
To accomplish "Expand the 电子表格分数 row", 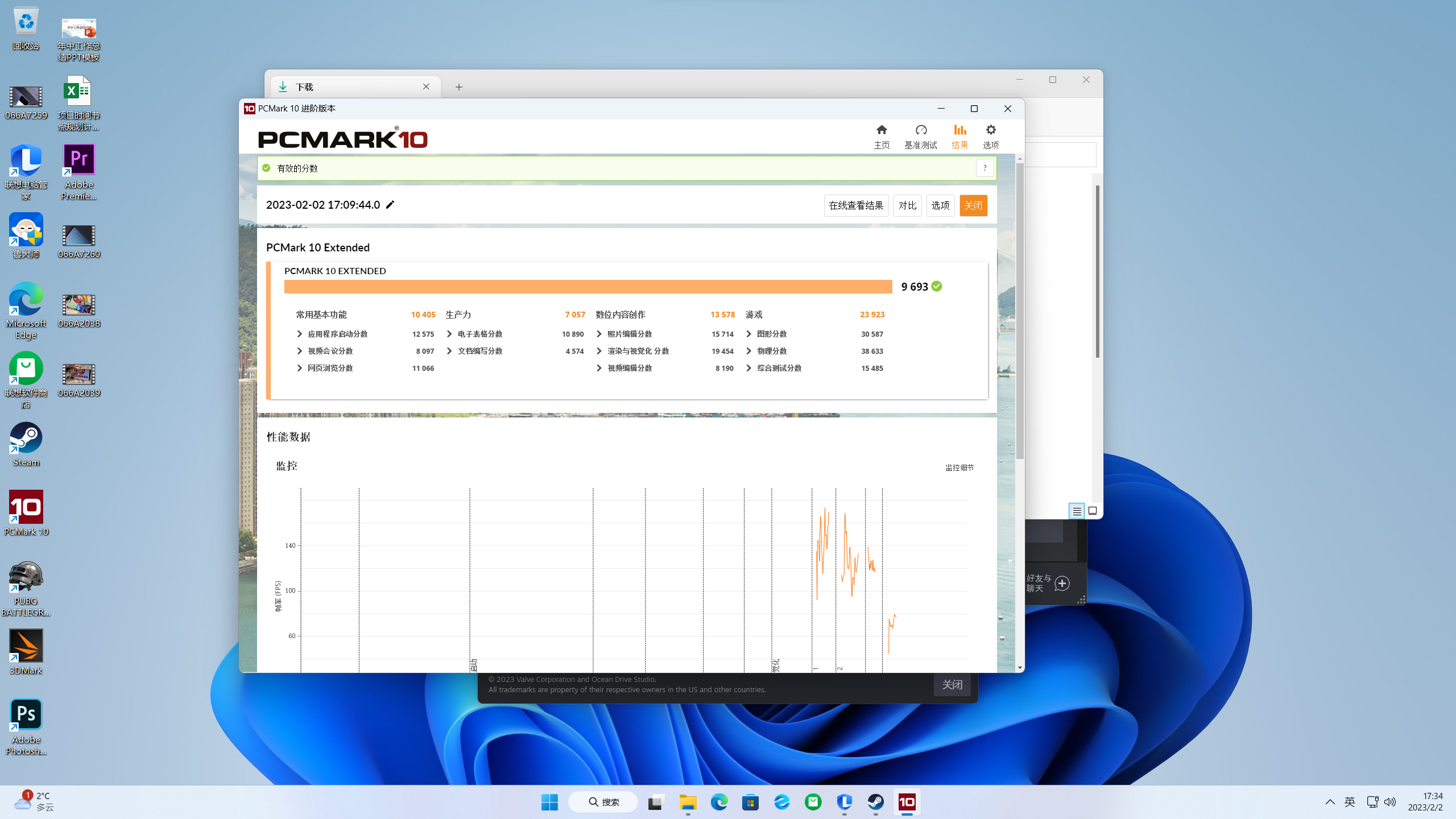I will point(449,334).
